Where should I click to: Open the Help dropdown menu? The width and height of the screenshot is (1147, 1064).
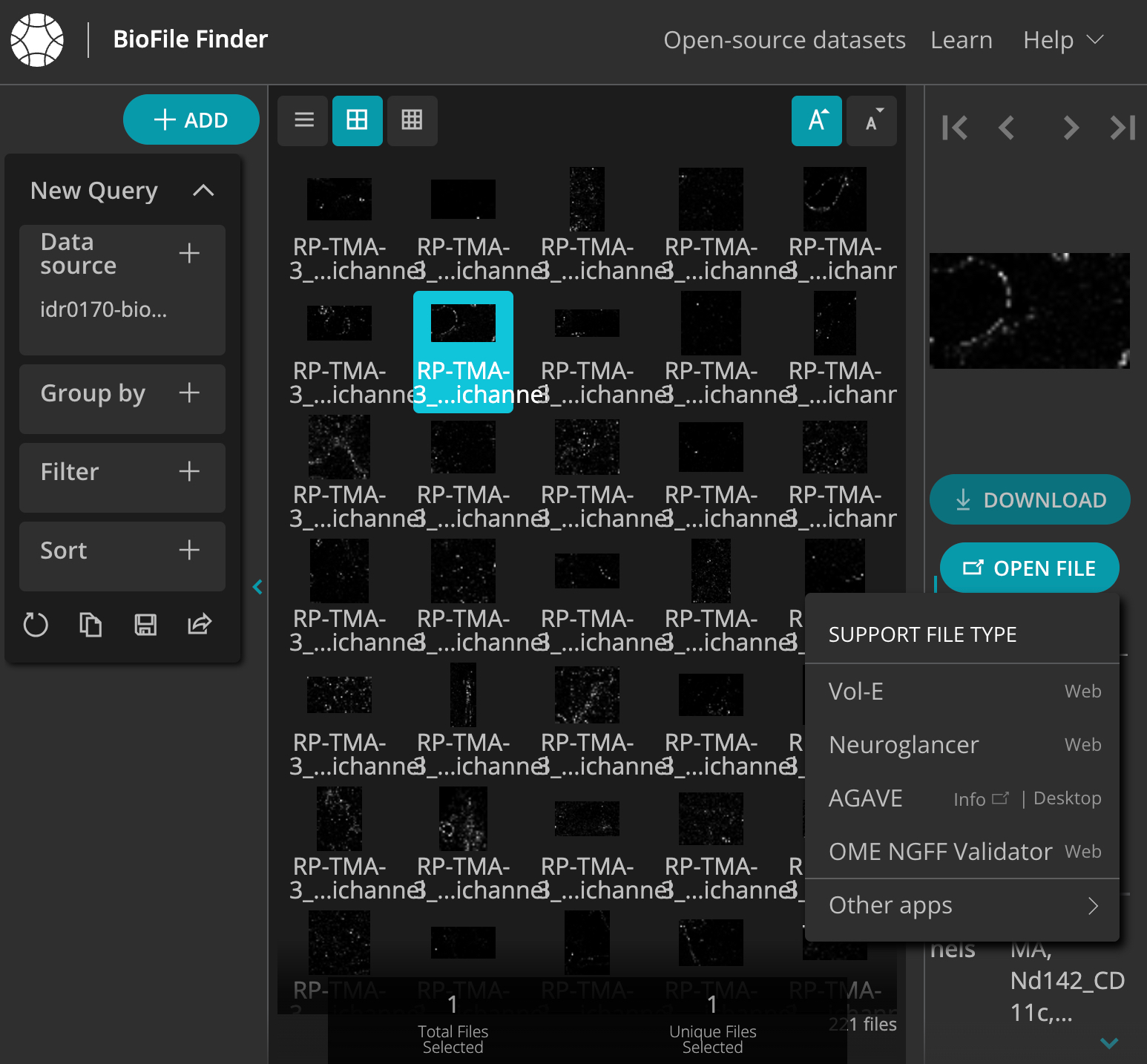(x=1062, y=40)
